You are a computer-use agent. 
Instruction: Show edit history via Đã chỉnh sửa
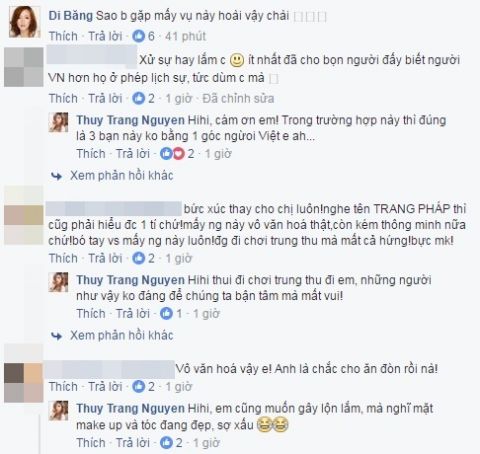(x=238, y=98)
